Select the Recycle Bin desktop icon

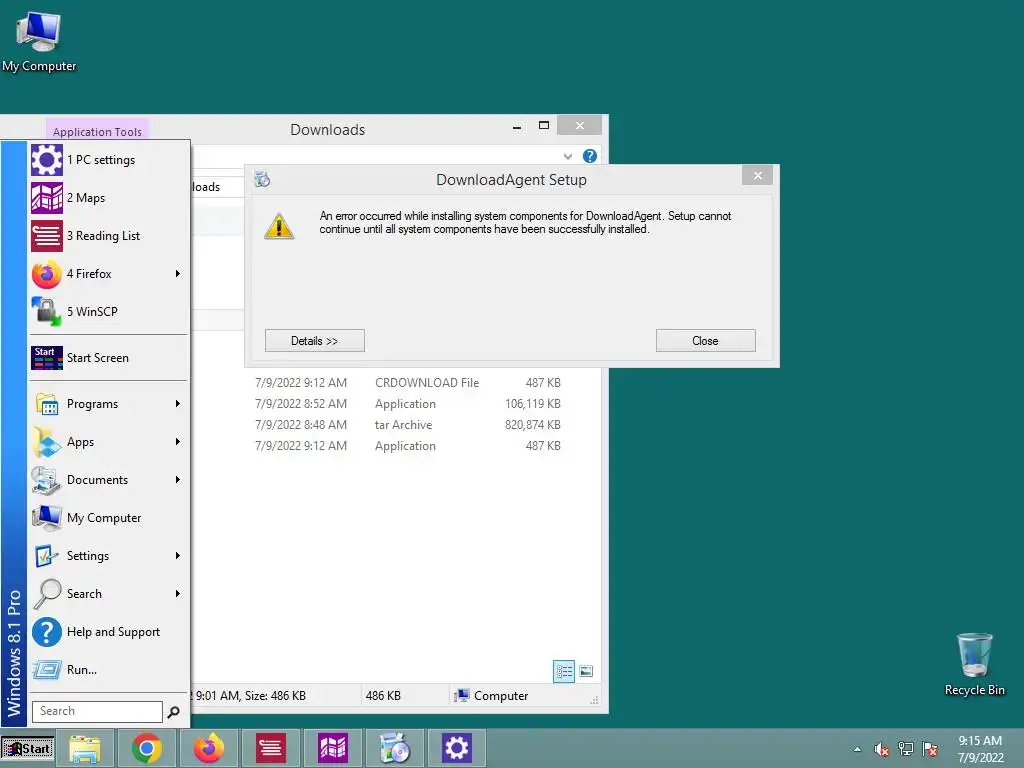coord(974,665)
